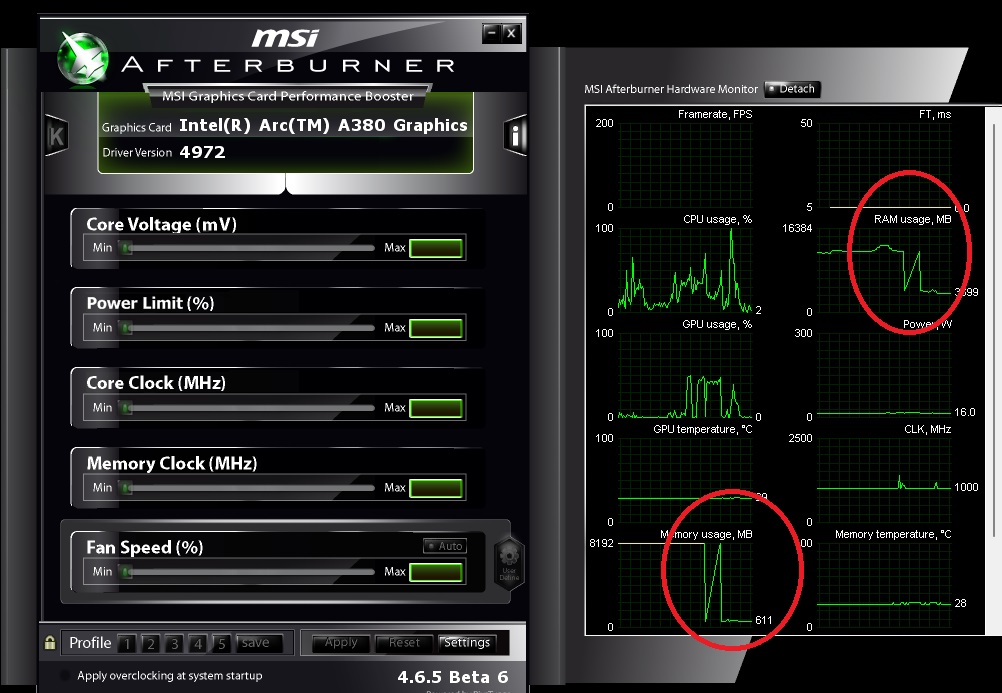
Task: Click the GPU temperature graph
Action: [685, 480]
